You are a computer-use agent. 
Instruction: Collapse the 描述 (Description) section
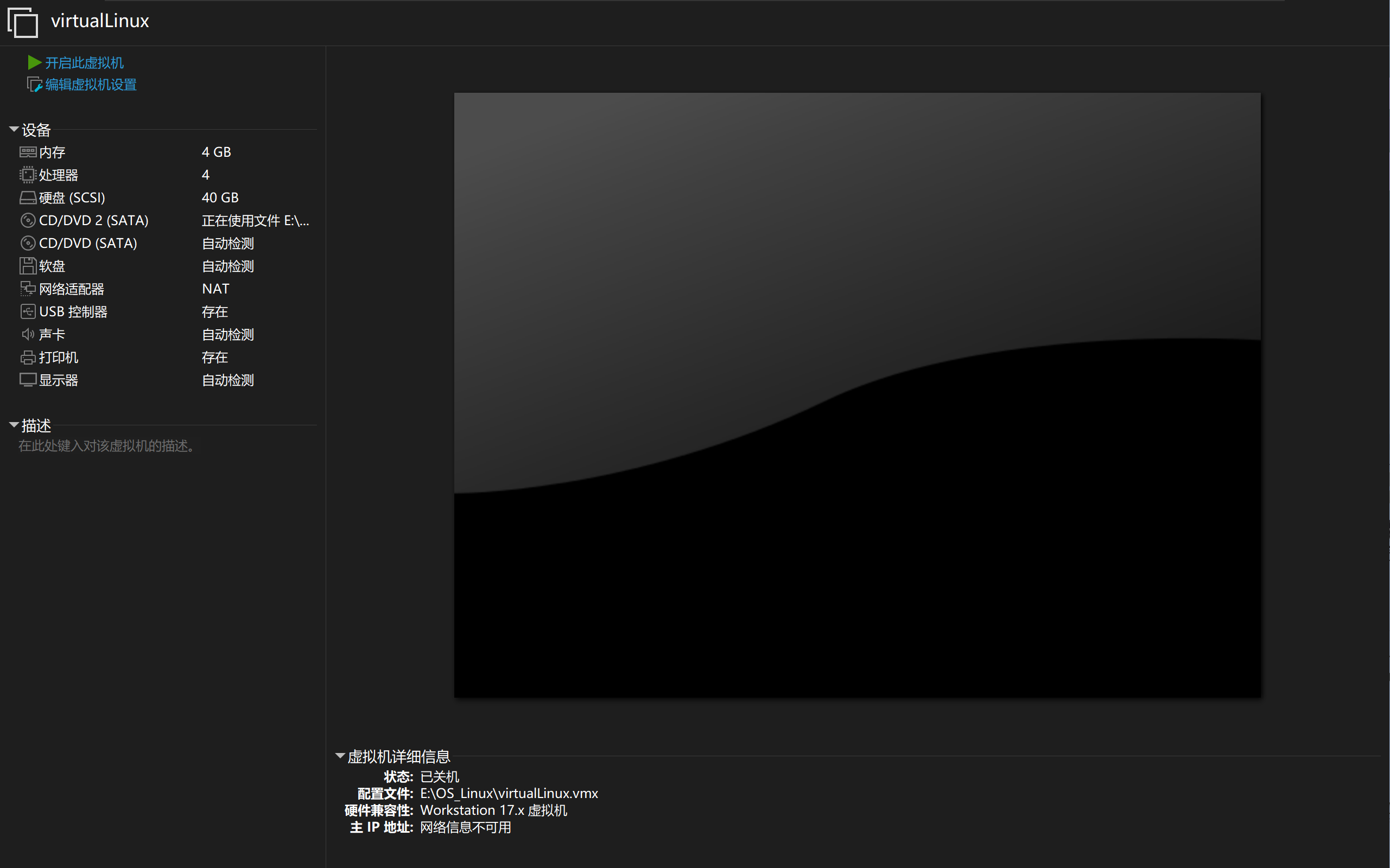pos(14,425)
